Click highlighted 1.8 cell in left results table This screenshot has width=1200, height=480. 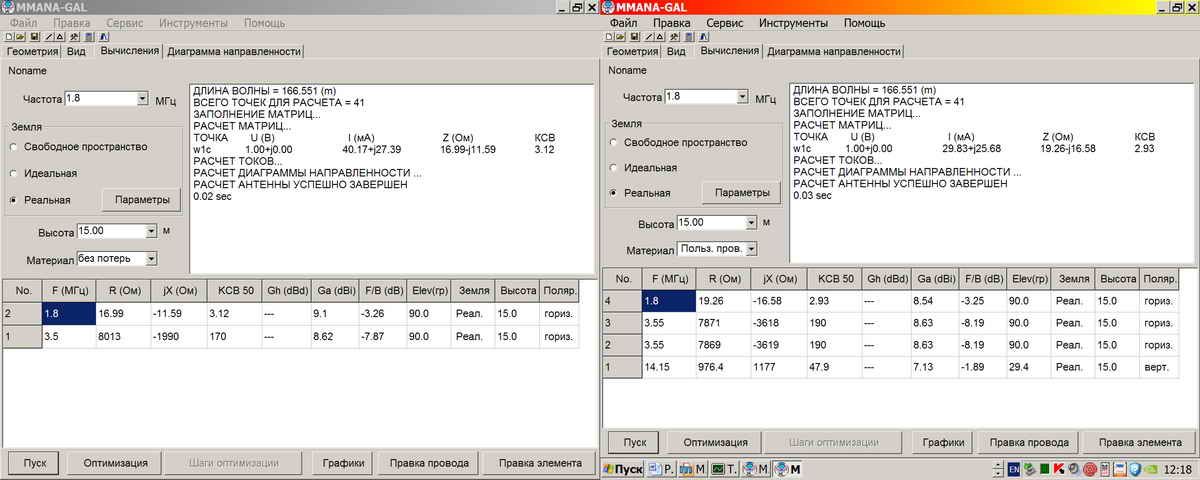67,314
